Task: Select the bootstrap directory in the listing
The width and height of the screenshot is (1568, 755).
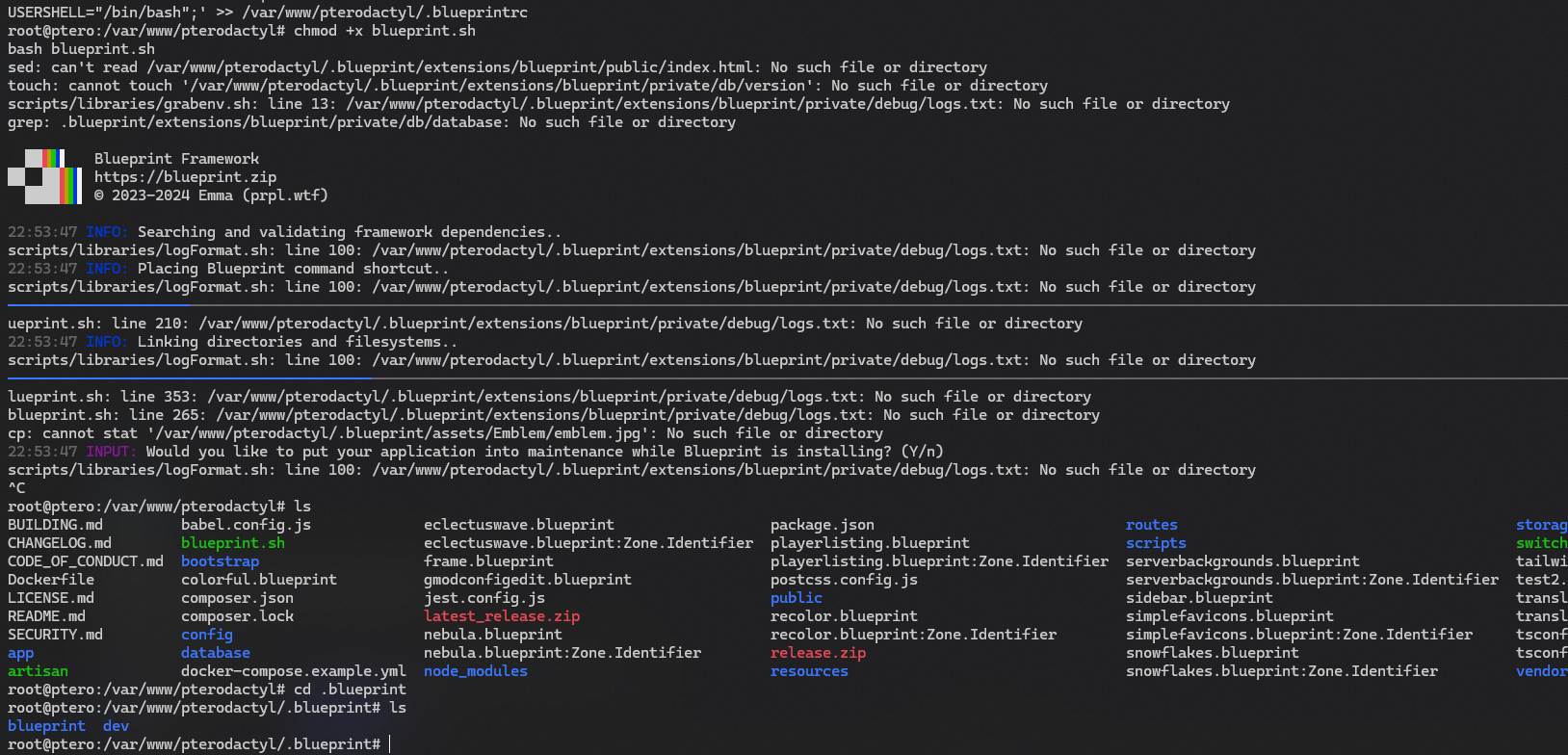Action: click(x=220, y=561)
